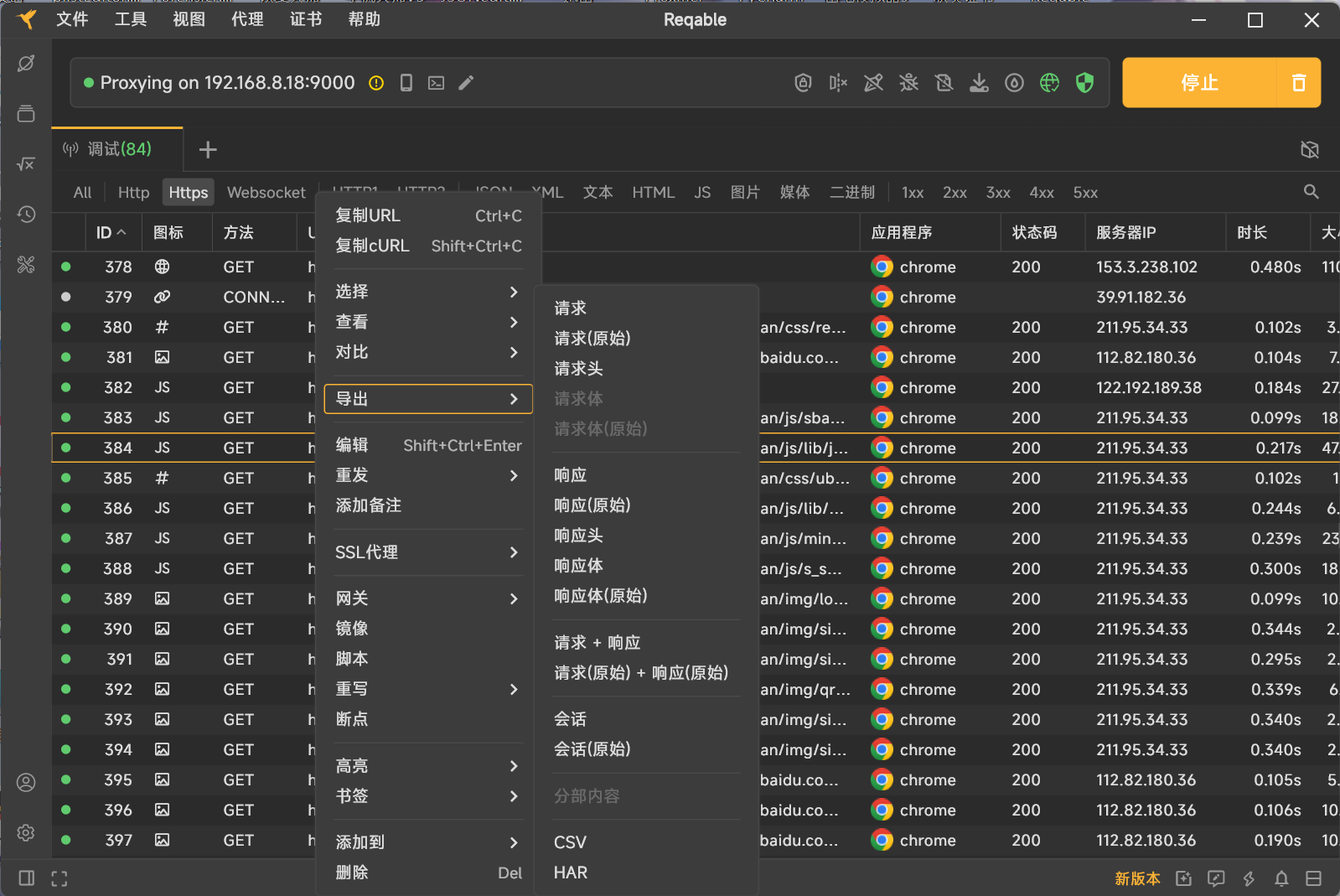1340x896 pixels.
Task: Open the search icon in filter bar
Action: pos(1312,192)
